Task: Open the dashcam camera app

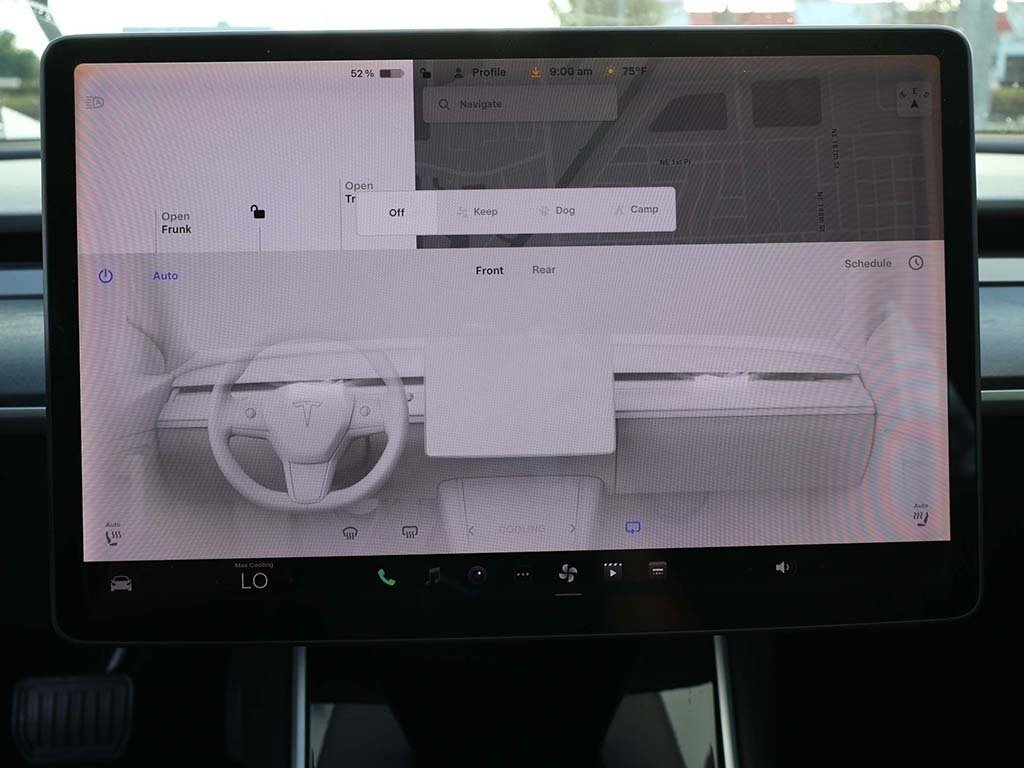Action: pos(478,575)
